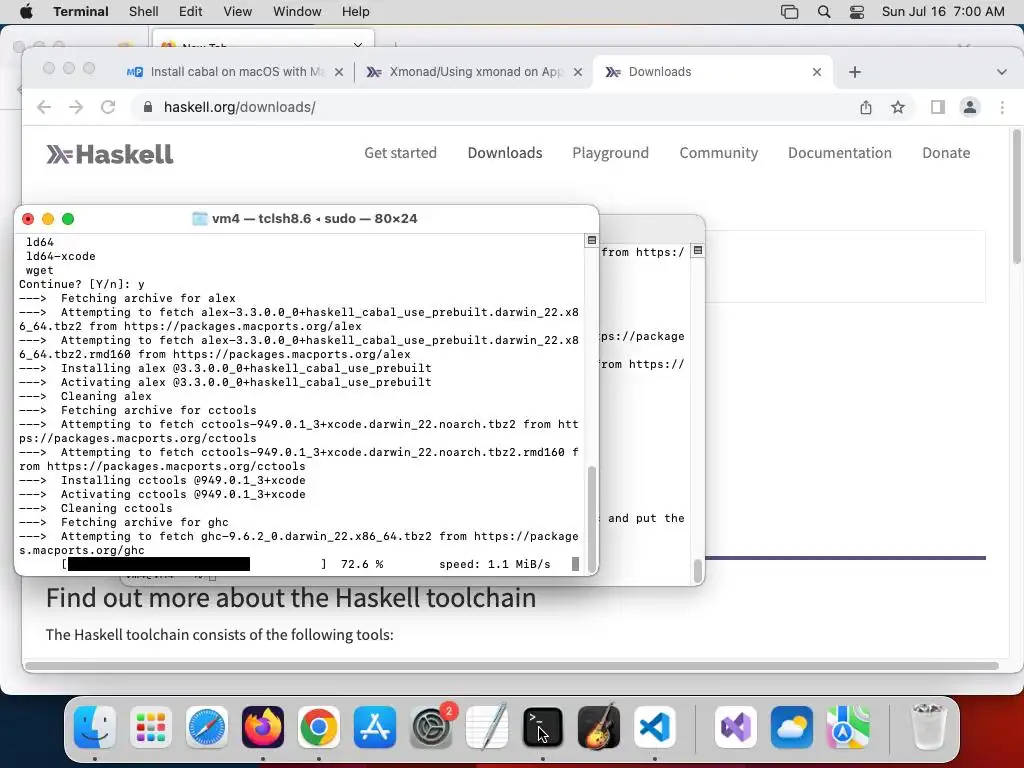The image size is (1024, 768).
Task: Show the menu bar date and time
Action: 943,12
